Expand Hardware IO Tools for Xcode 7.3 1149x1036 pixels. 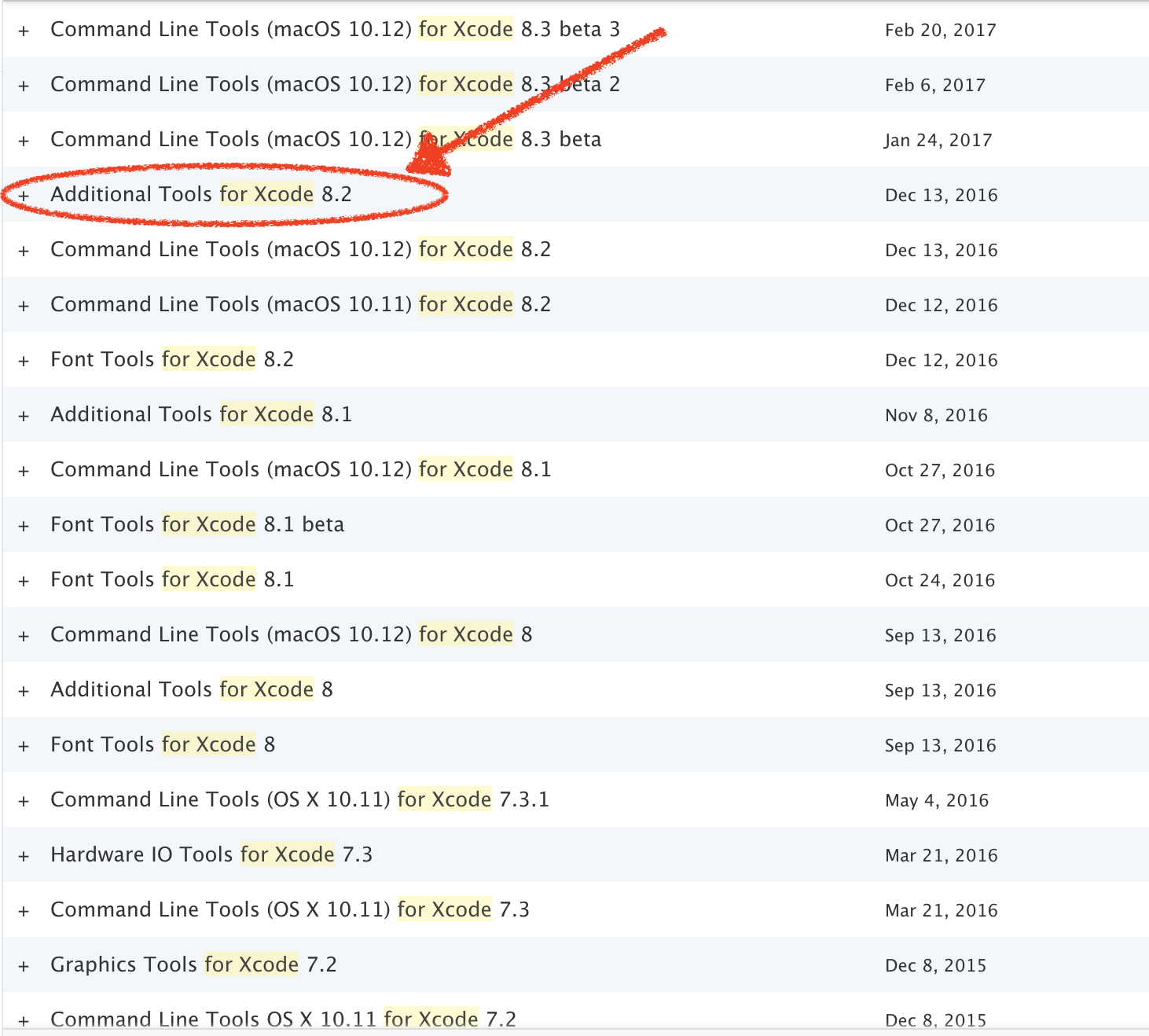point(24,857)
